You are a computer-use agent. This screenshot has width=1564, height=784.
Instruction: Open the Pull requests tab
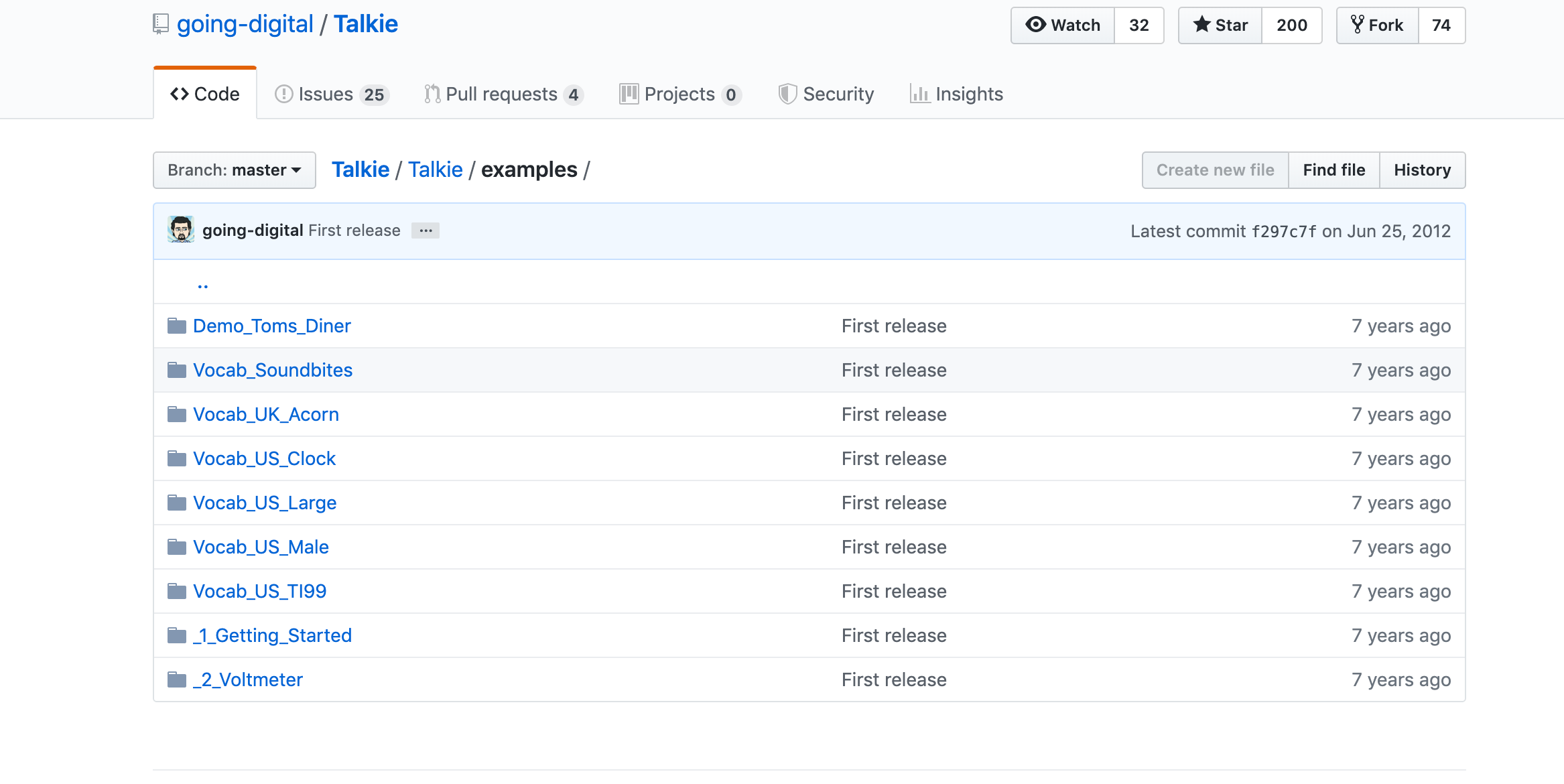coord(502,94)
